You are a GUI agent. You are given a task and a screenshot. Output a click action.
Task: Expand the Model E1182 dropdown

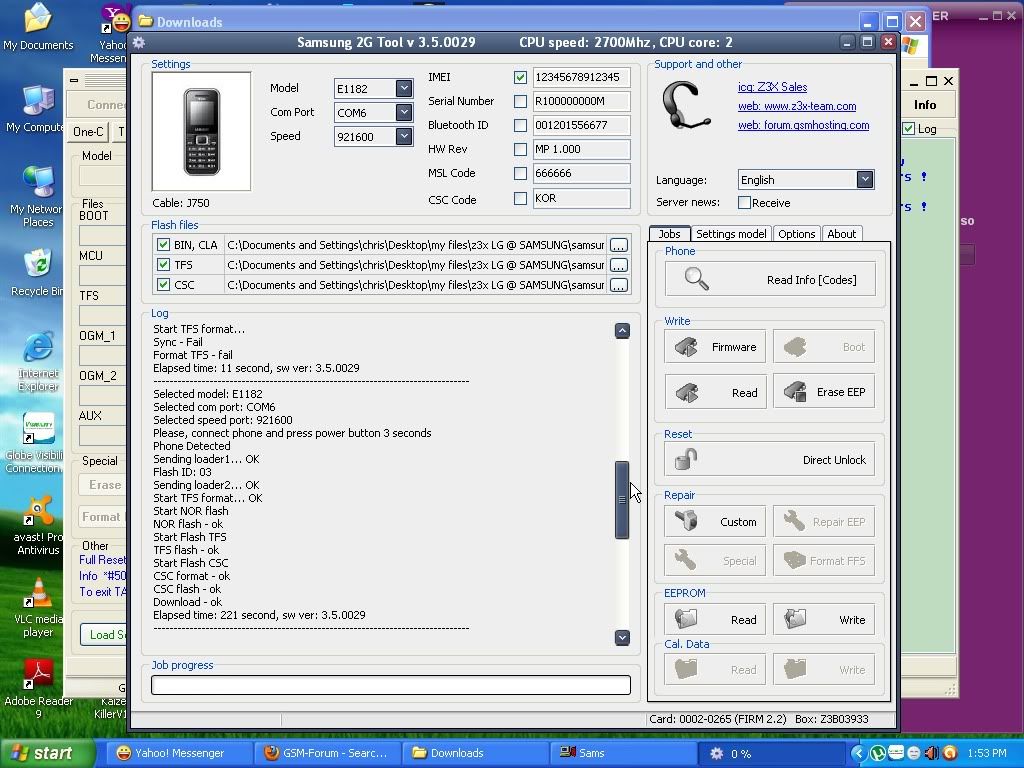pos(404,88)
